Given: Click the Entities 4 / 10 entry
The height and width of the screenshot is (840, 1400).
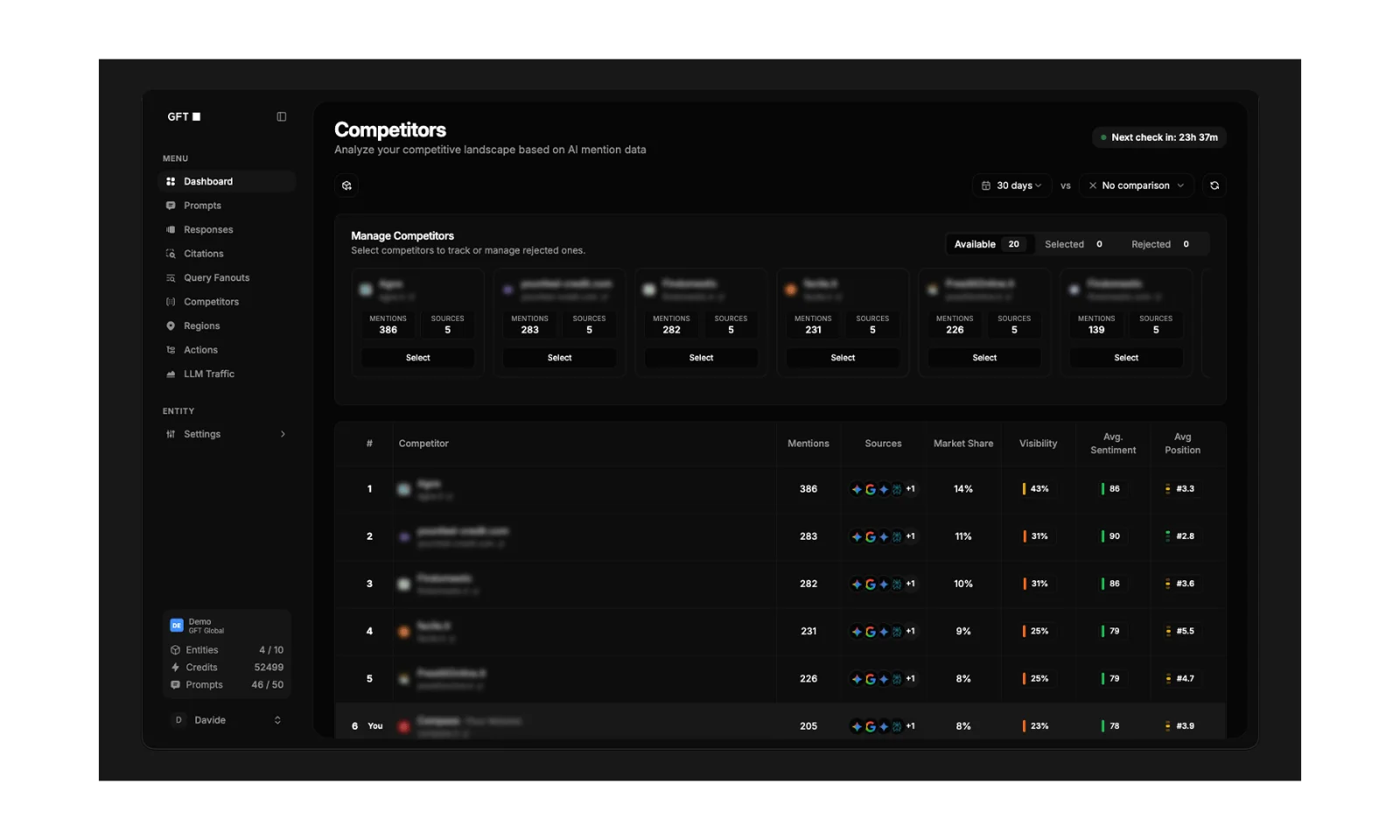Looking at the screenshot, I should [x=227, y=650].
